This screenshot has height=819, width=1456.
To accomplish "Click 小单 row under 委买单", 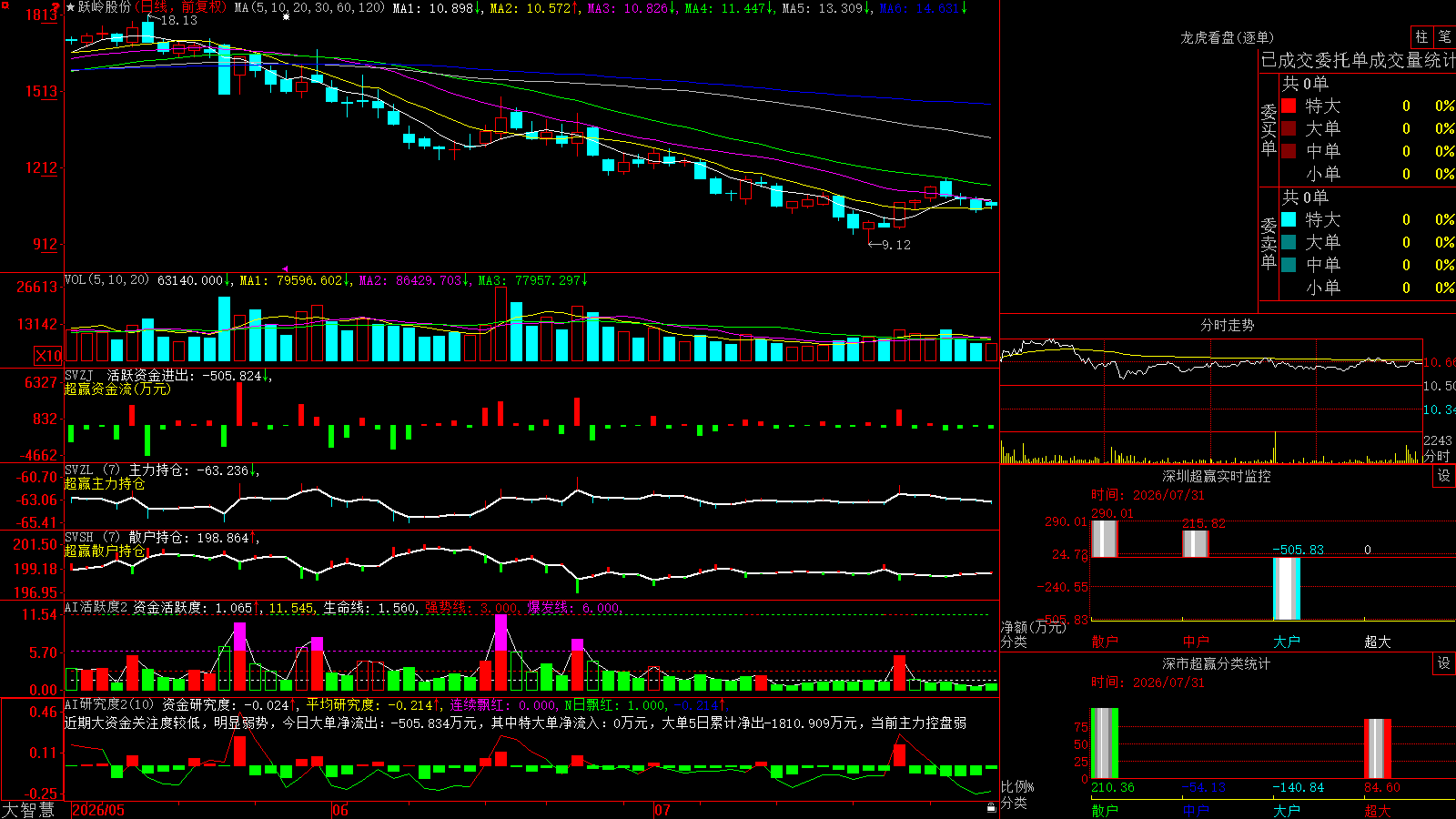I will (1368, 173).
